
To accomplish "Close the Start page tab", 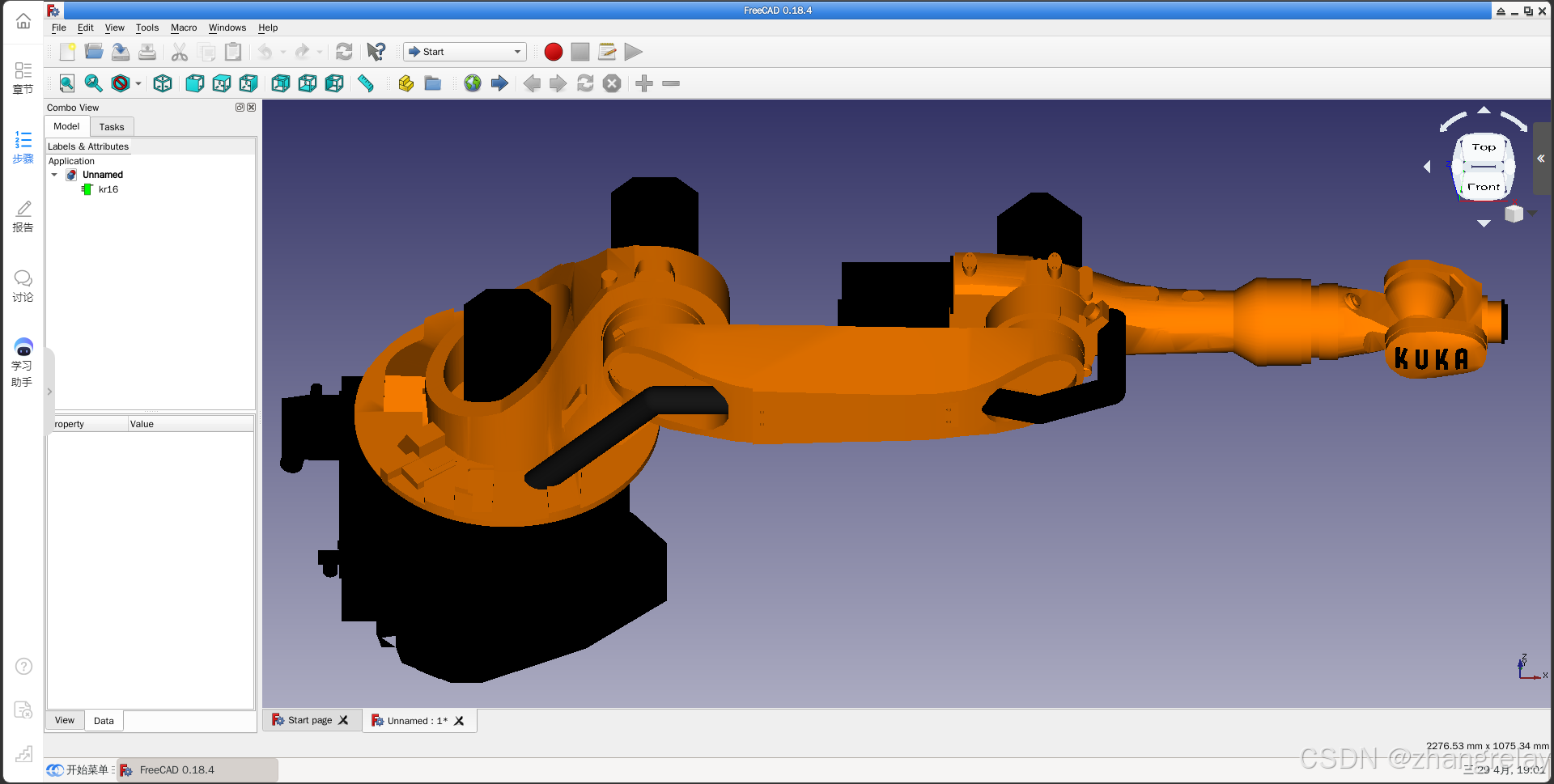I will tap(343, 720).
